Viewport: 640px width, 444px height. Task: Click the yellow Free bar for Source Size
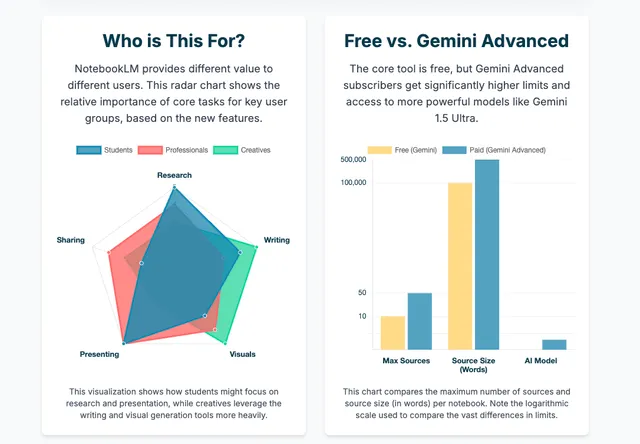click(461, 265)
